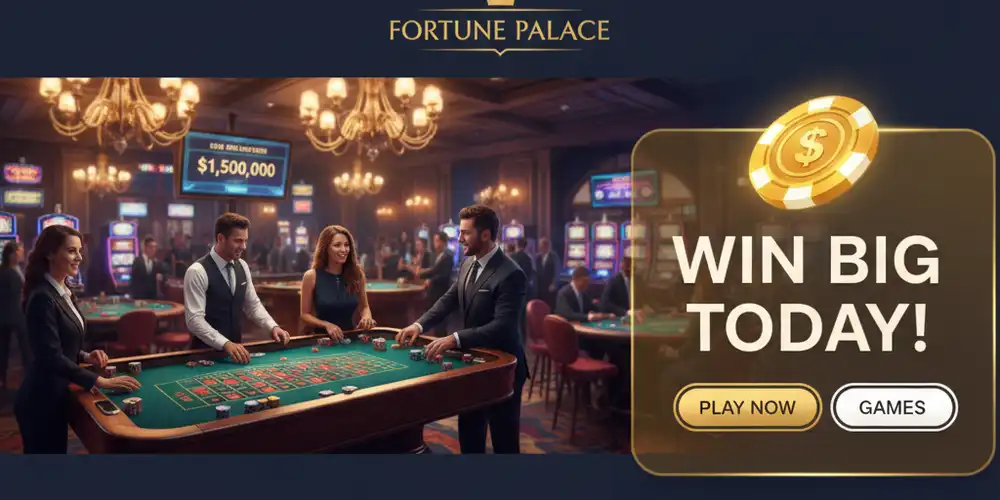Click the gold dollar casino chip icon
Viewport: 1000px width, 500px height.
[813, 152]
